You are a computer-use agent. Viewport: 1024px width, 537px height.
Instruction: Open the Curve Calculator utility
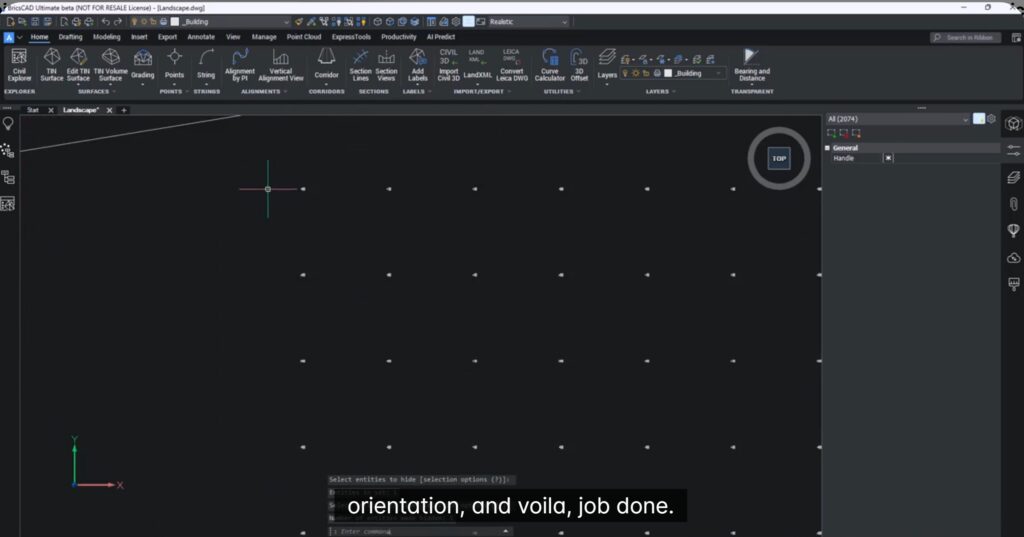549,65
